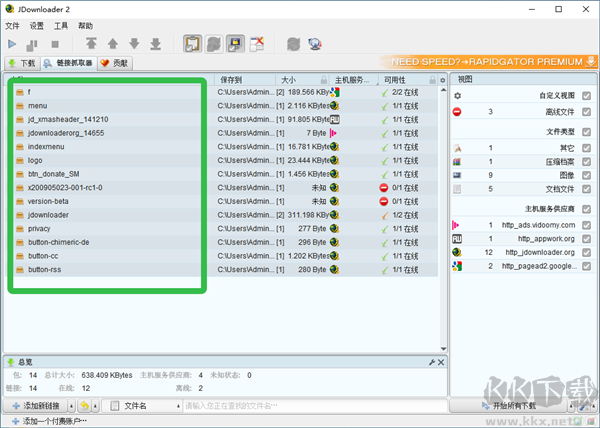
Task: Click the image icon next to 图像
Action: [457, 176]
